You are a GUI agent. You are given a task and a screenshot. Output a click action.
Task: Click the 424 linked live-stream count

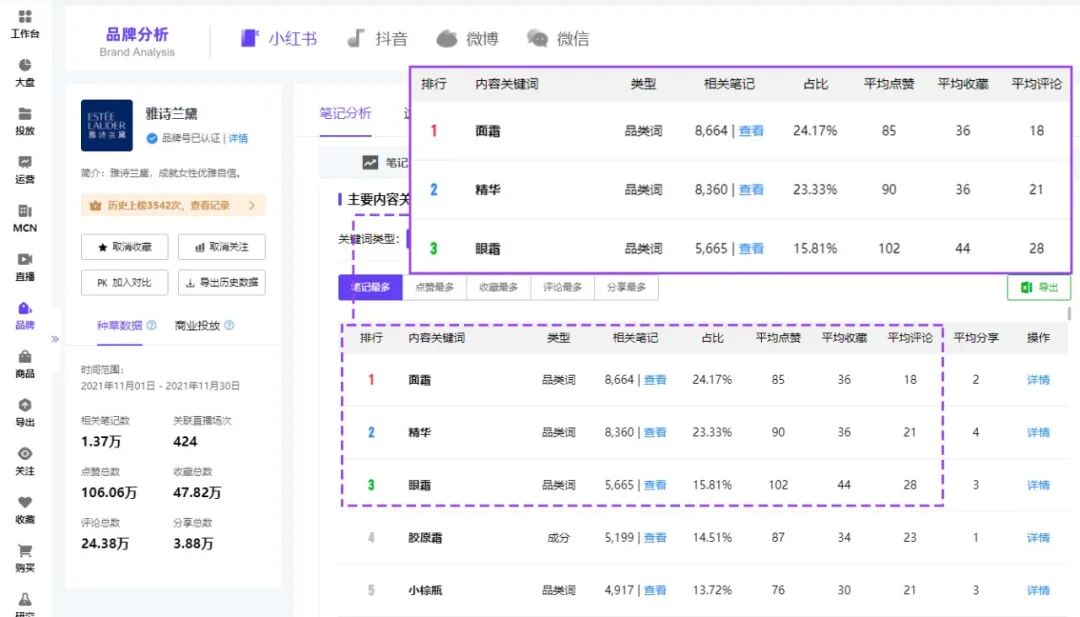(x=185, y=441)
